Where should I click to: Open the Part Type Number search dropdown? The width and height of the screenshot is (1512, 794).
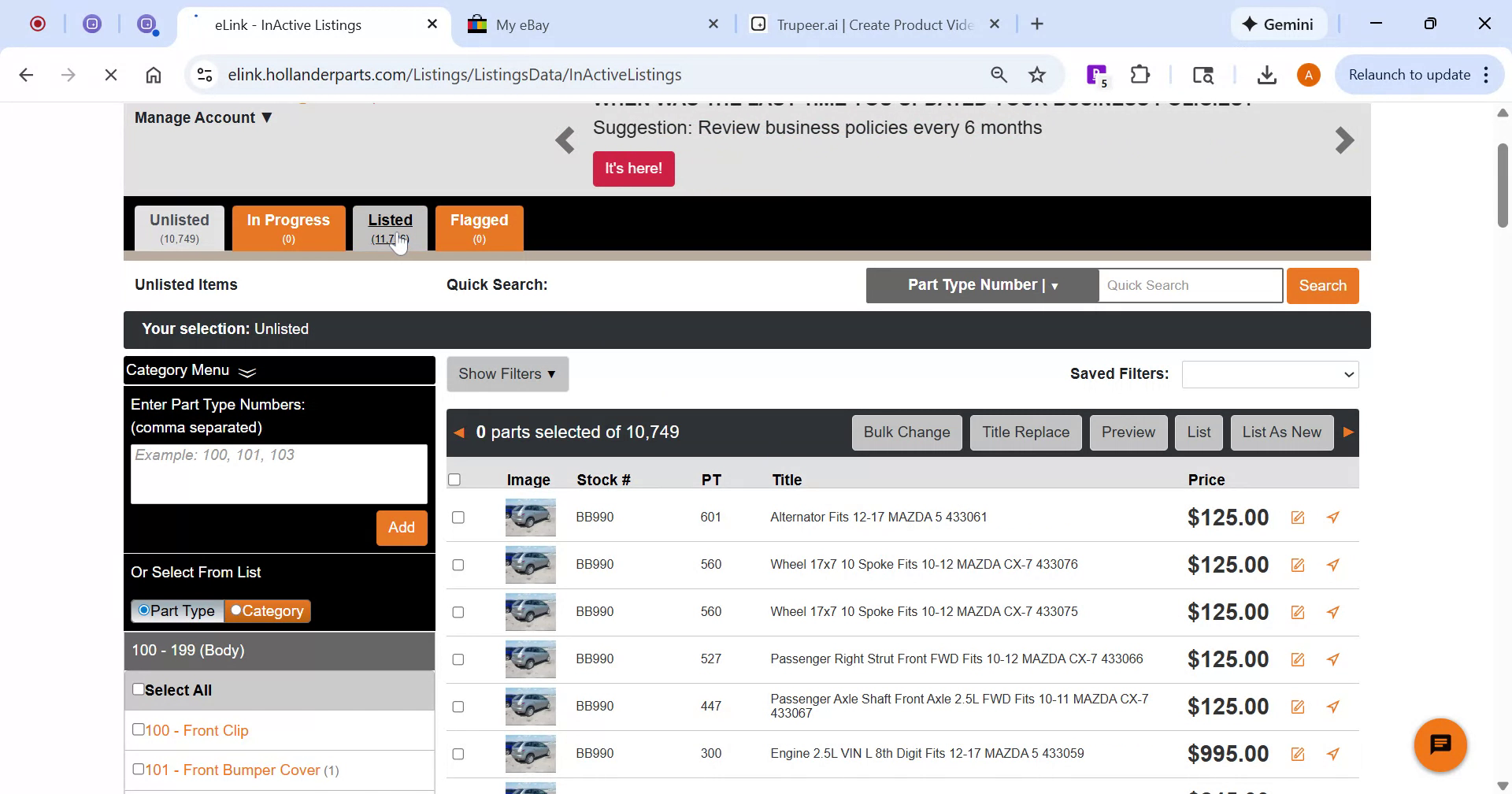point(981,284)
